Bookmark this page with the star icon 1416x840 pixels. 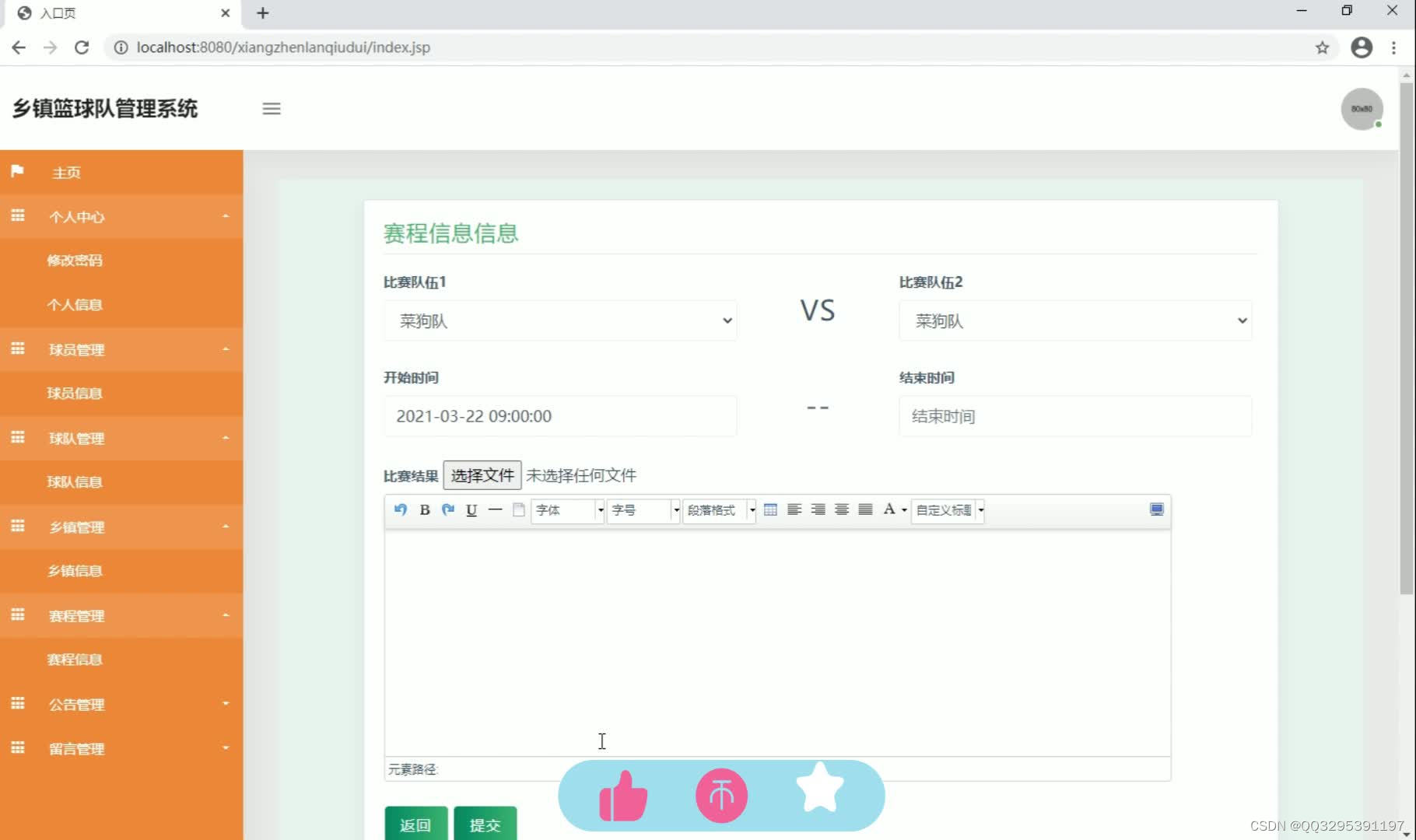(1323, 47)
